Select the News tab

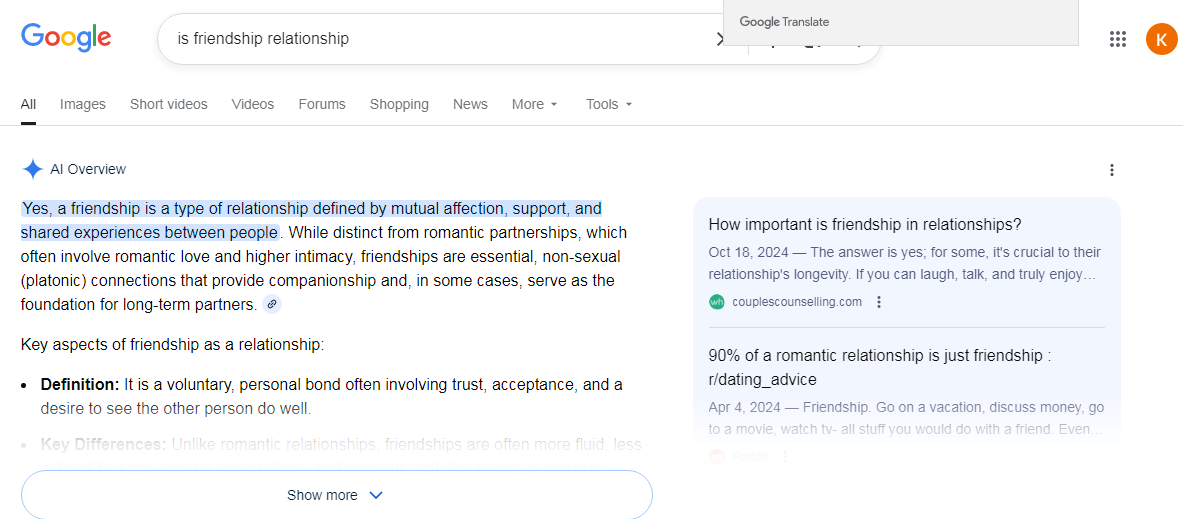[470, 104]
